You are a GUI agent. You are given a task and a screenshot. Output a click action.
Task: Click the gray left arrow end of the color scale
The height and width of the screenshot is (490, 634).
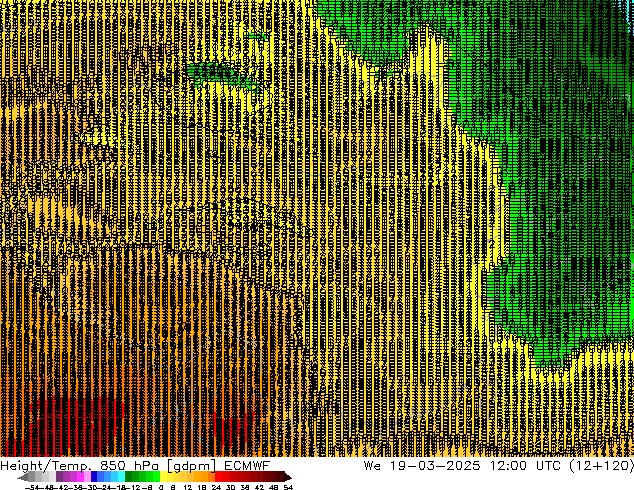tap(23, 477)
